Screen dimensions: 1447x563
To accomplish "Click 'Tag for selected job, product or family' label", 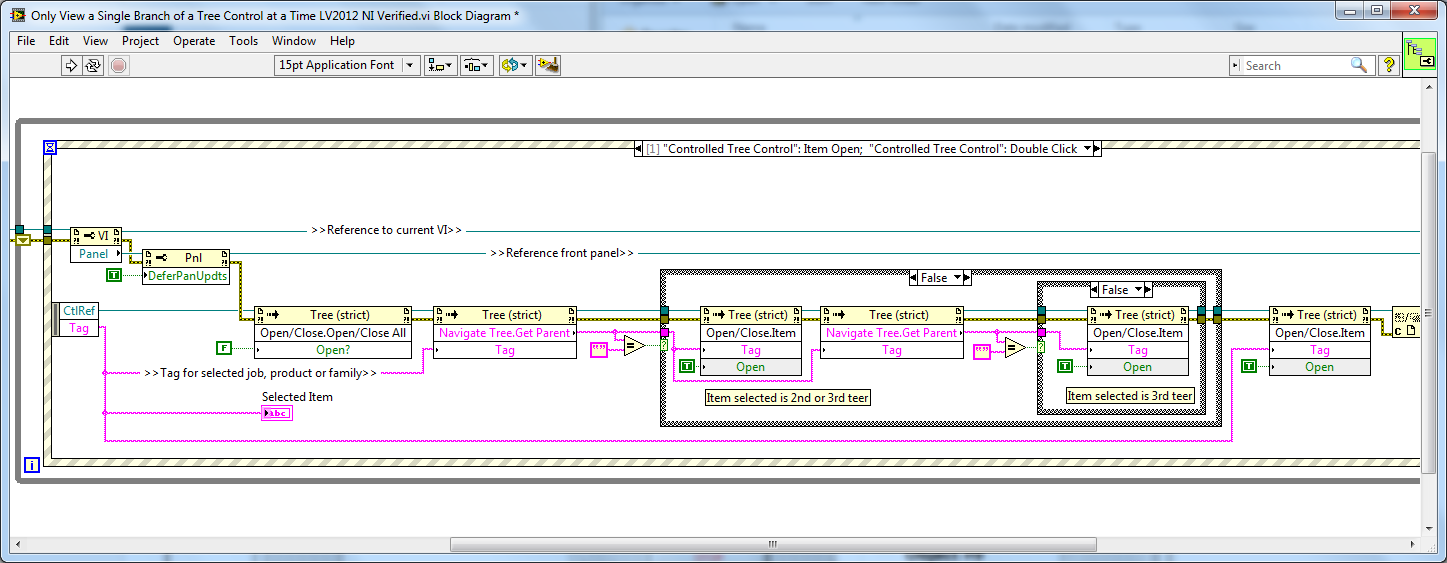I will pos(260,373).
